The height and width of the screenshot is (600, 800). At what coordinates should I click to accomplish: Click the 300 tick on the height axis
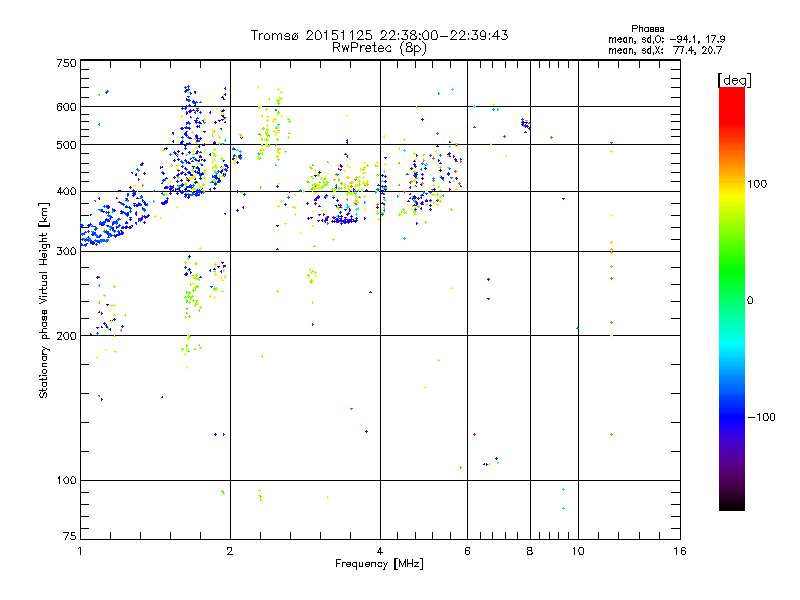pos(65,251)
